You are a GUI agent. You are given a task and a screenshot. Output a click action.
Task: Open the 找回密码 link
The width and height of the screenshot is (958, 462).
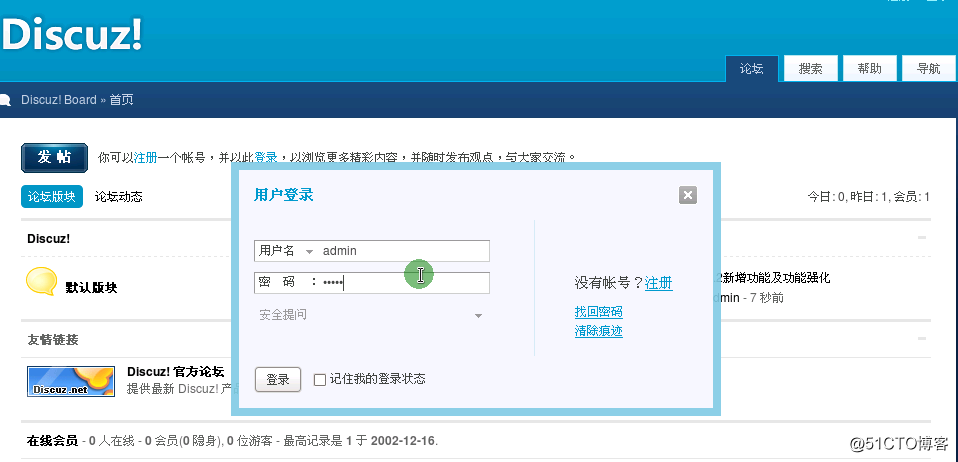[x=599, y=312]
